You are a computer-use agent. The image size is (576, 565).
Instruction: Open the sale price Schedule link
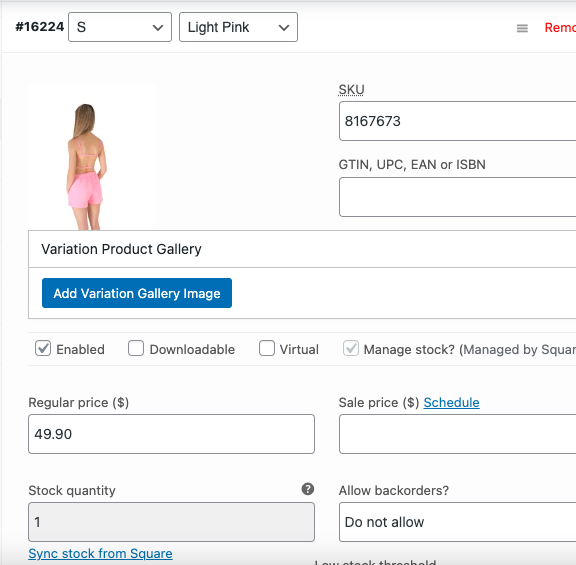(x=451, y=403)
